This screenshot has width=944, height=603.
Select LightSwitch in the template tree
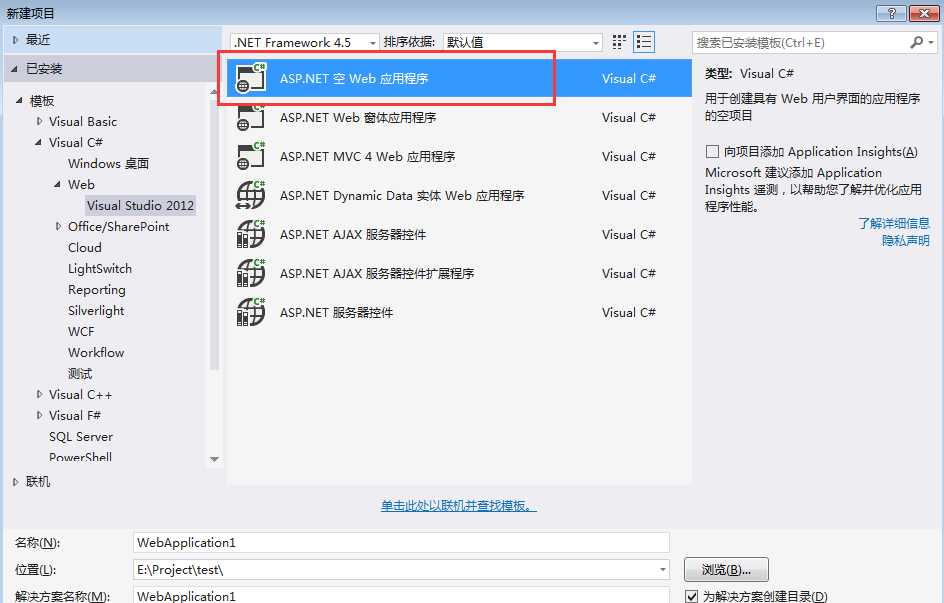(100, 268)
